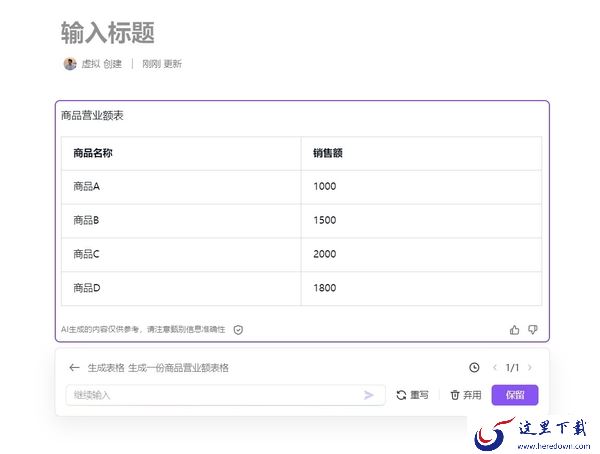Click the 输入标题 title placeholder

pos(108,33)
